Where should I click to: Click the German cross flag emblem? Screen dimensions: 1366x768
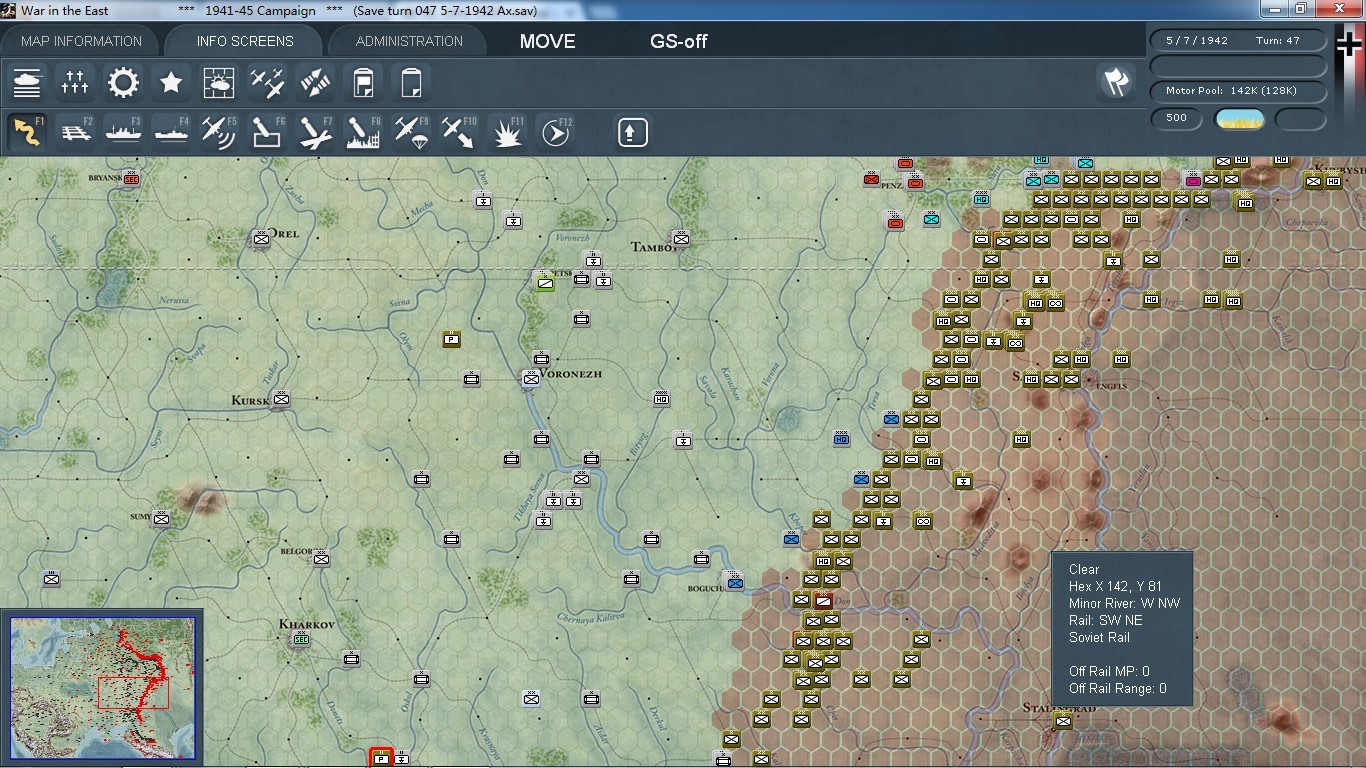[1349, 45]
